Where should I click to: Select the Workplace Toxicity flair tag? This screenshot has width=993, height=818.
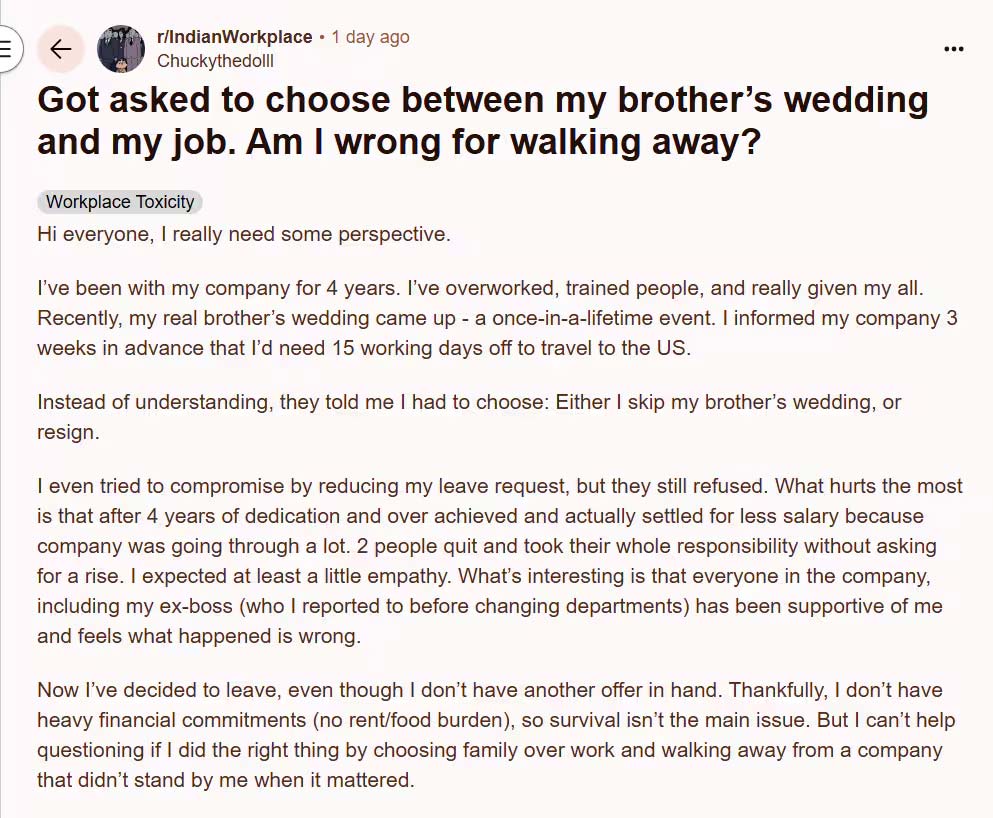[120, 202]
